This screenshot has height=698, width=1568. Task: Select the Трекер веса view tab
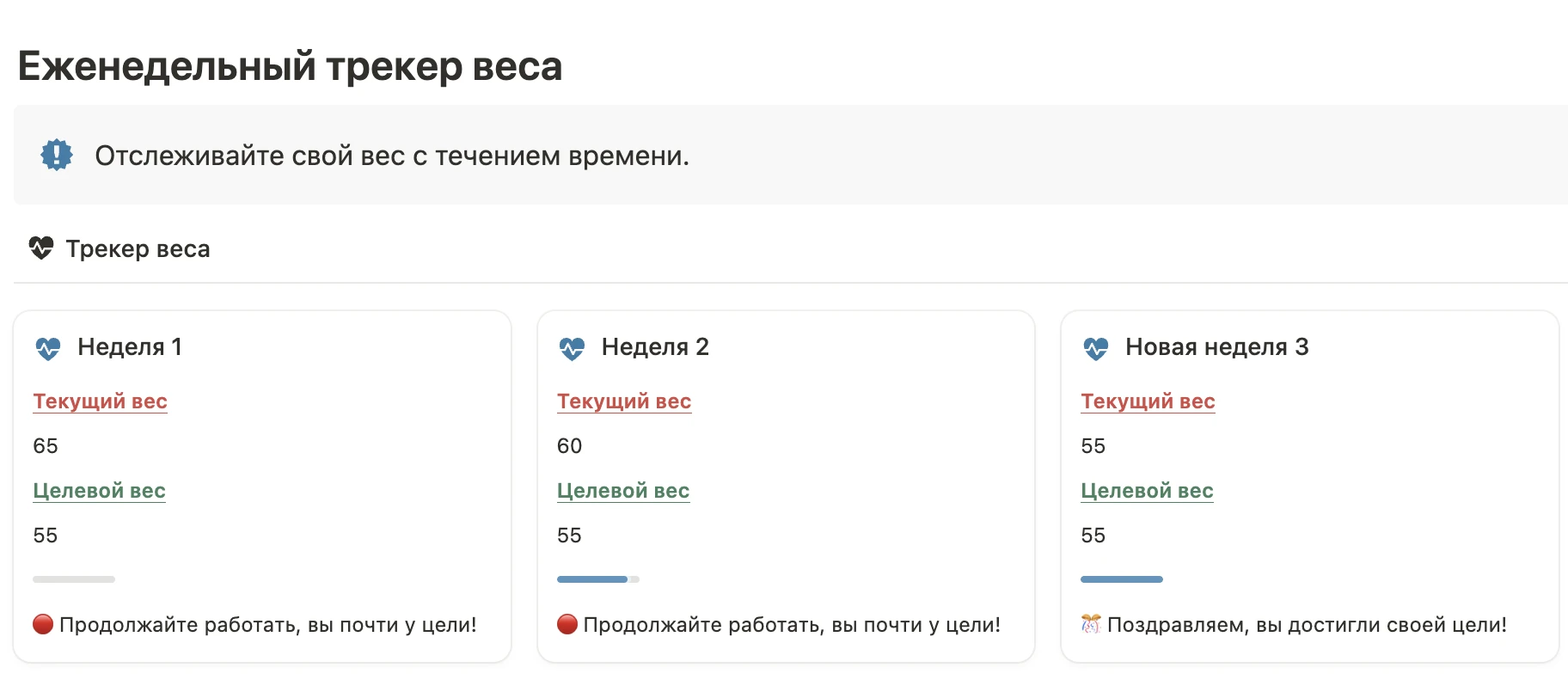coord(138,248)
